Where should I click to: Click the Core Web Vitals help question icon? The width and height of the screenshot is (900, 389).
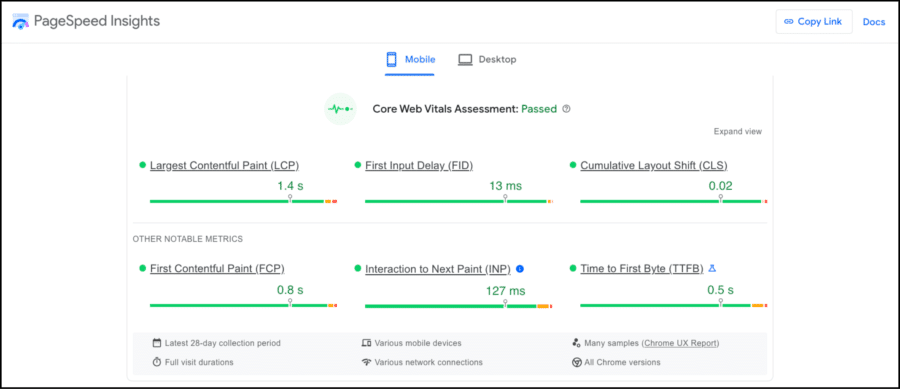point(567,108)
